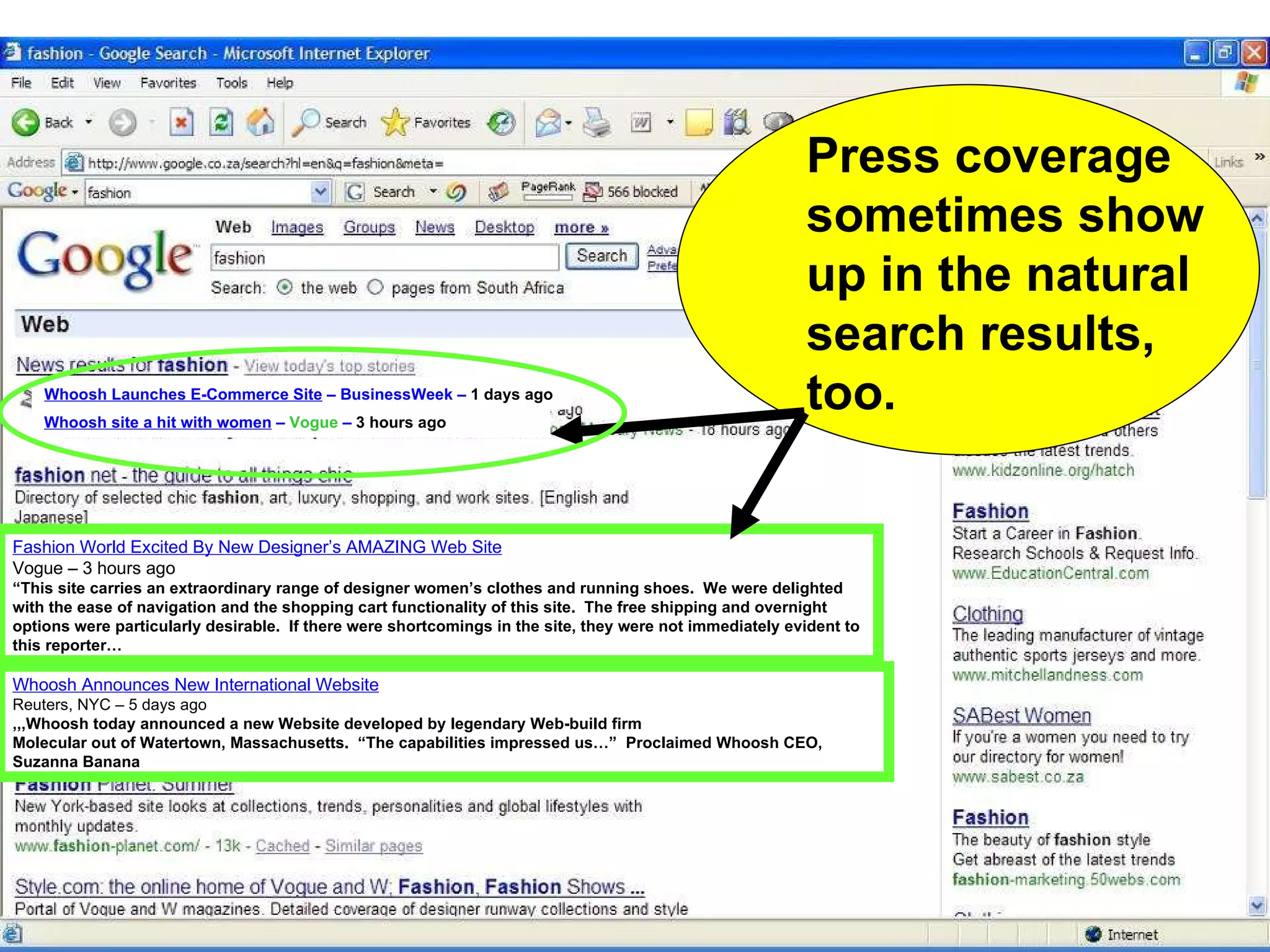Stop page loading with the red X icon
The image size is (1270, 952).
tap(181, 122)
